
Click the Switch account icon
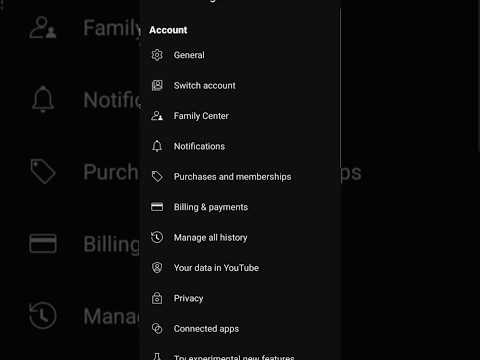coord(157,85)
